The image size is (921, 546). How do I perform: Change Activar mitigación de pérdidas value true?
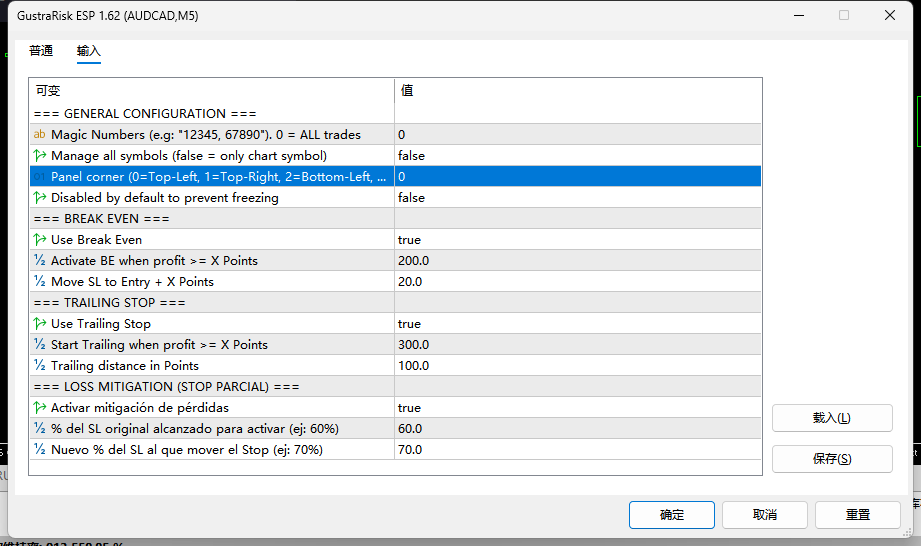tap(578, 407)
